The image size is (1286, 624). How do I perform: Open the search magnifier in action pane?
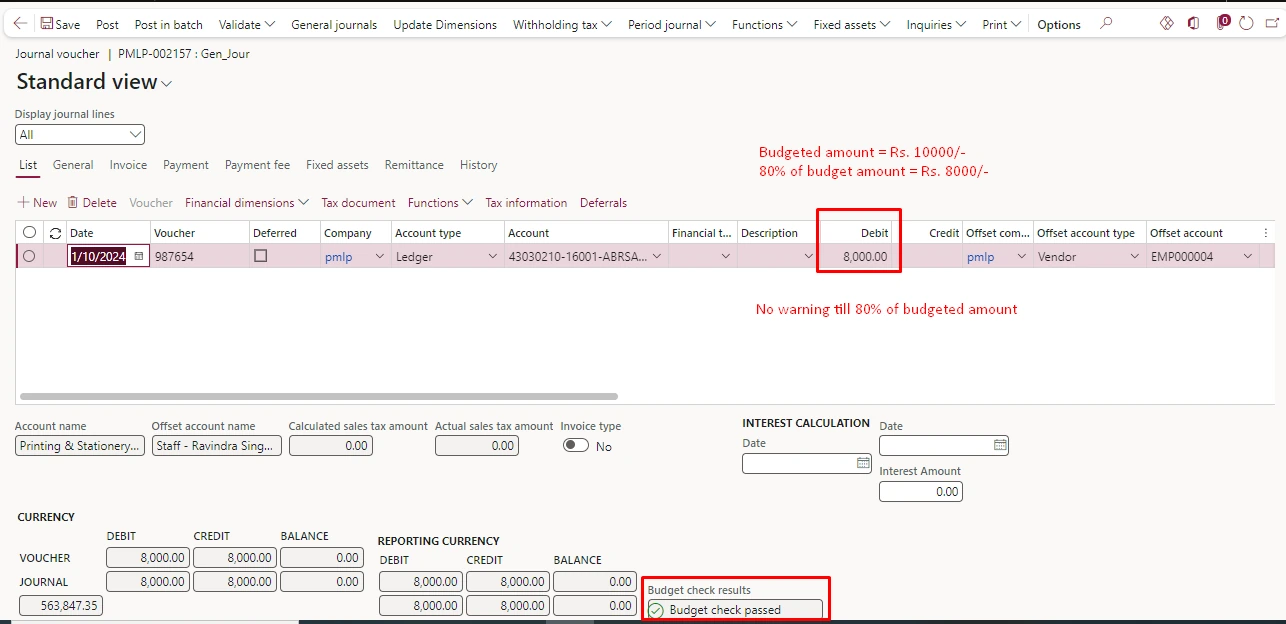pos(1106,23)
